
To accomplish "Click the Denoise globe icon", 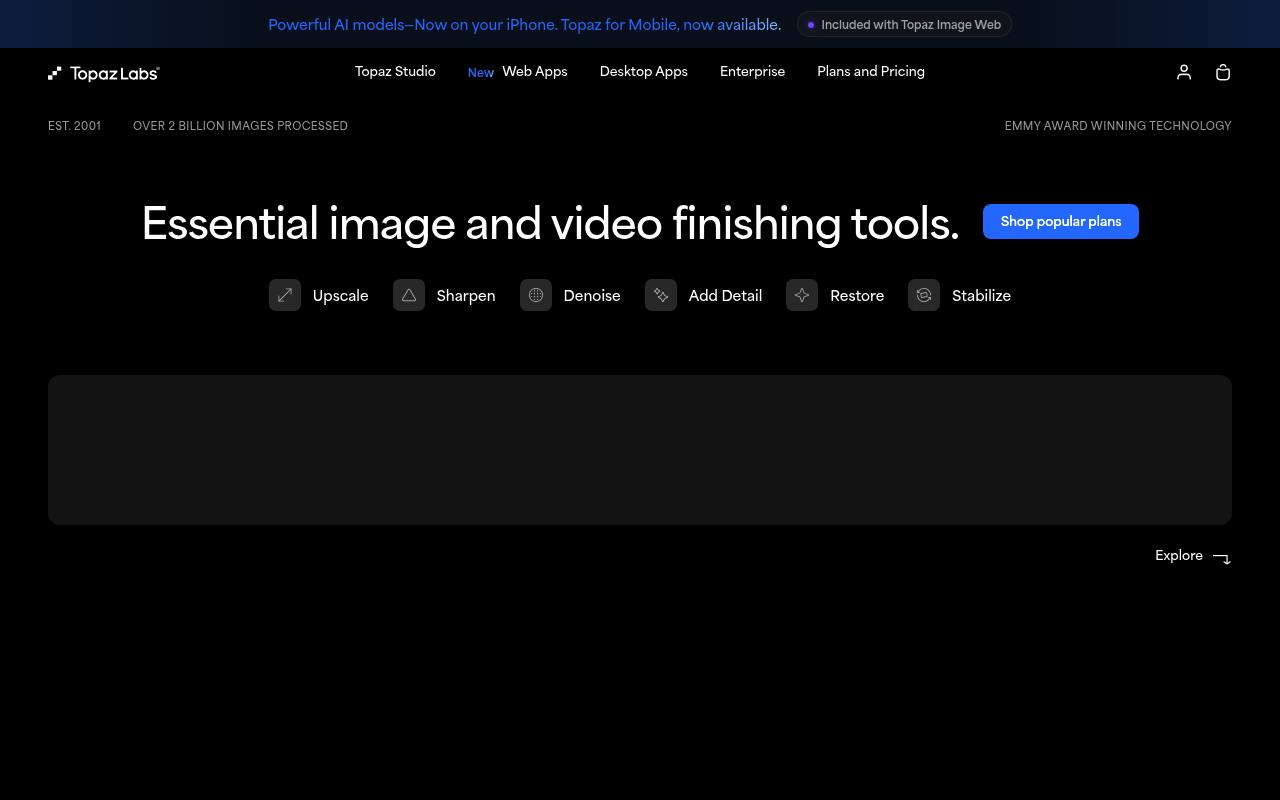I will point(536,295).
